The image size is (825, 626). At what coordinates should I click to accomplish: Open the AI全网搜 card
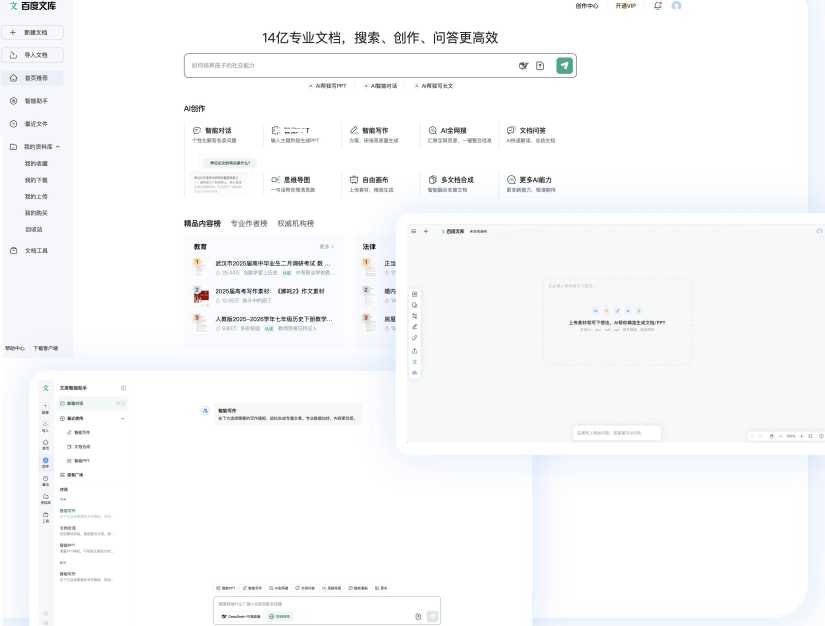[x=459, y=135]
